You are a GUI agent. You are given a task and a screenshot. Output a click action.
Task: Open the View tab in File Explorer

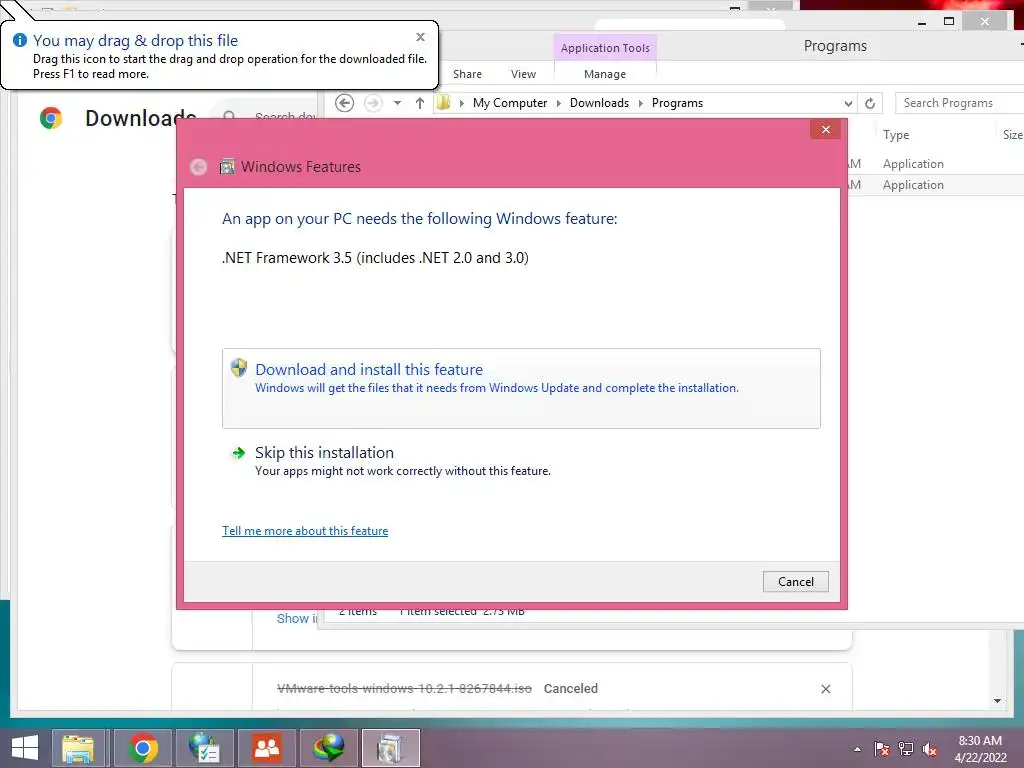tap(523, 74)
